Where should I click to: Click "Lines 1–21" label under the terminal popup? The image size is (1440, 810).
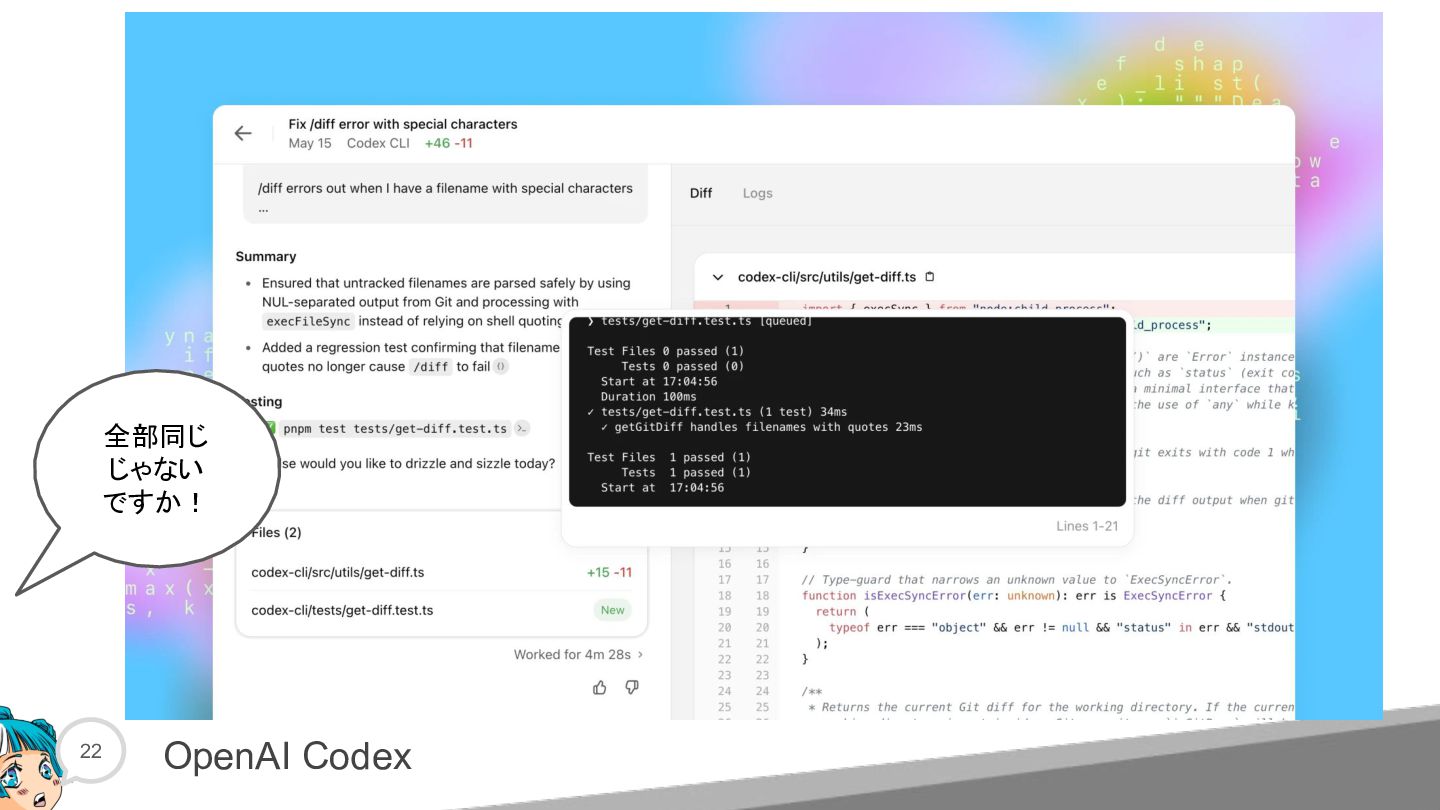pyautogui.click(x=1087, y=526)
